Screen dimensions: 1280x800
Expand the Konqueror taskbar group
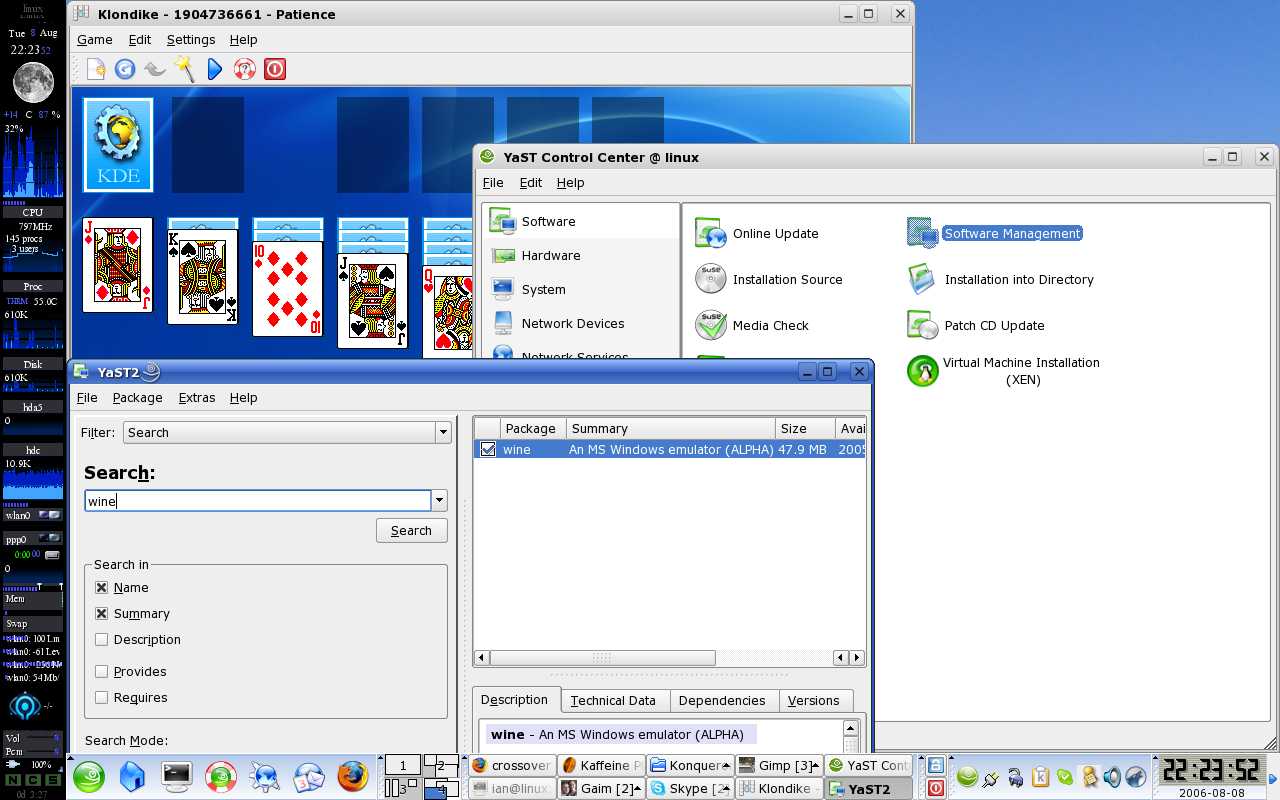pyautogui.click(x=728, y=766)
